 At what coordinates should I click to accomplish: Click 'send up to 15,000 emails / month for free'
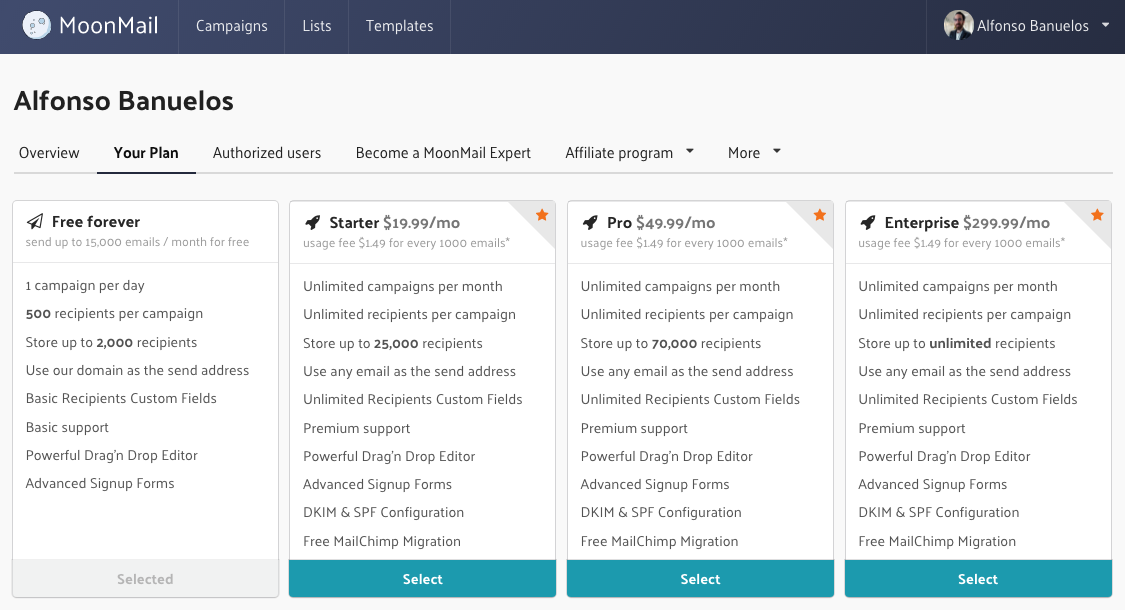click(x=137, y=242)
